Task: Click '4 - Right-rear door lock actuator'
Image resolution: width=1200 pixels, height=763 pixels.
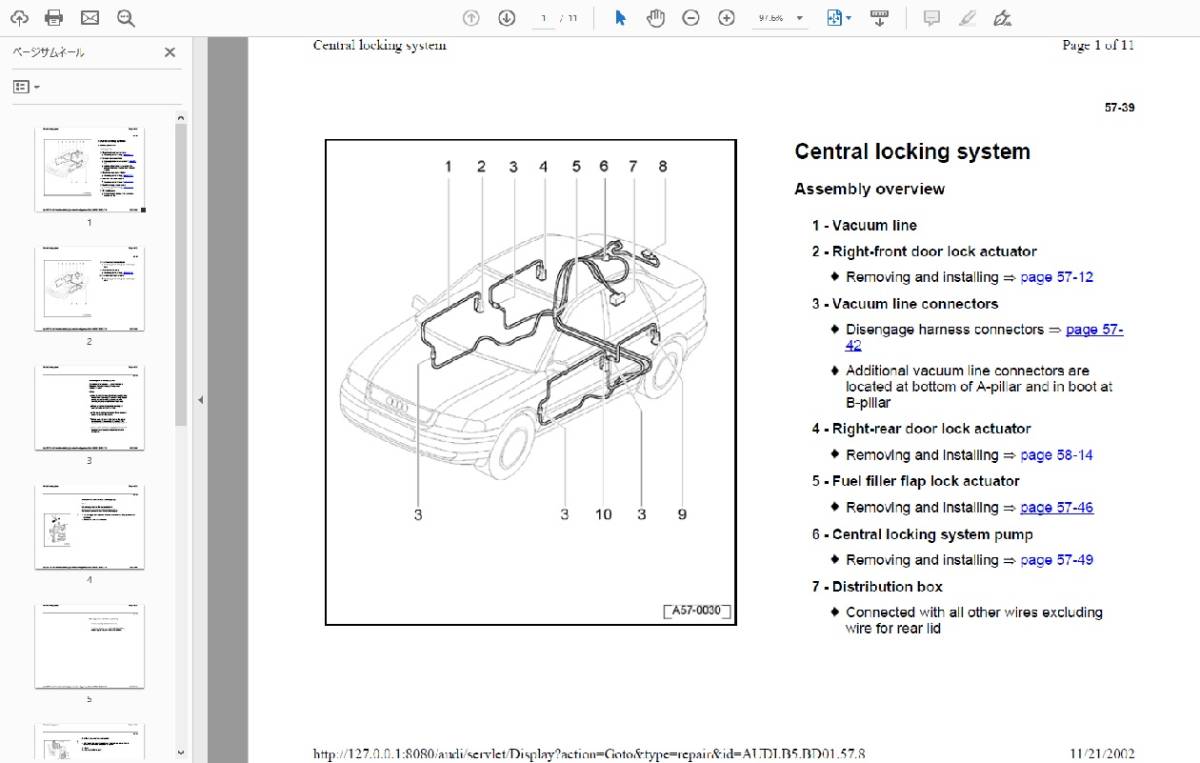Action: click(921, 428)
